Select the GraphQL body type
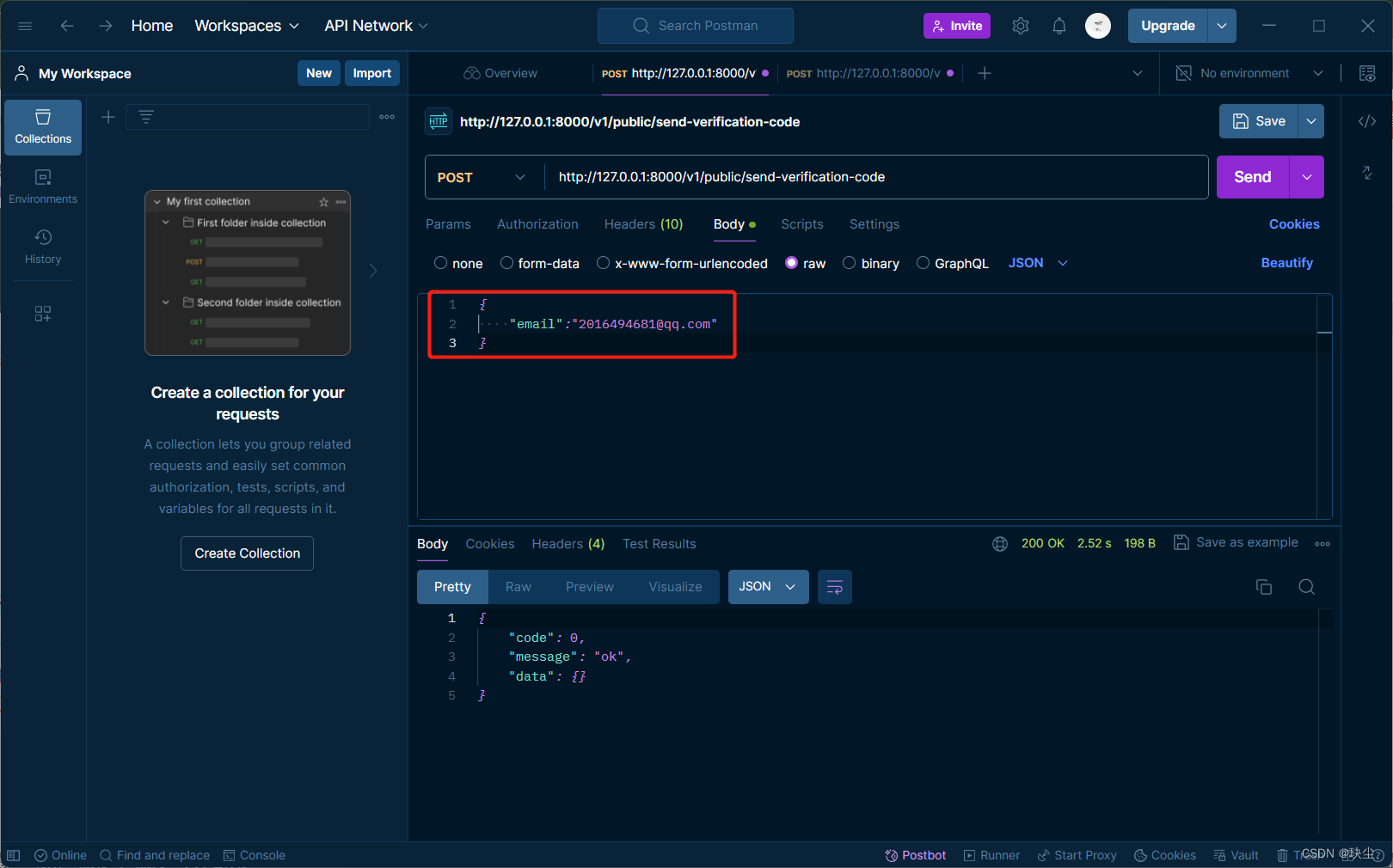The width and height of the screenshot is (1393, 868). [923, 263]
